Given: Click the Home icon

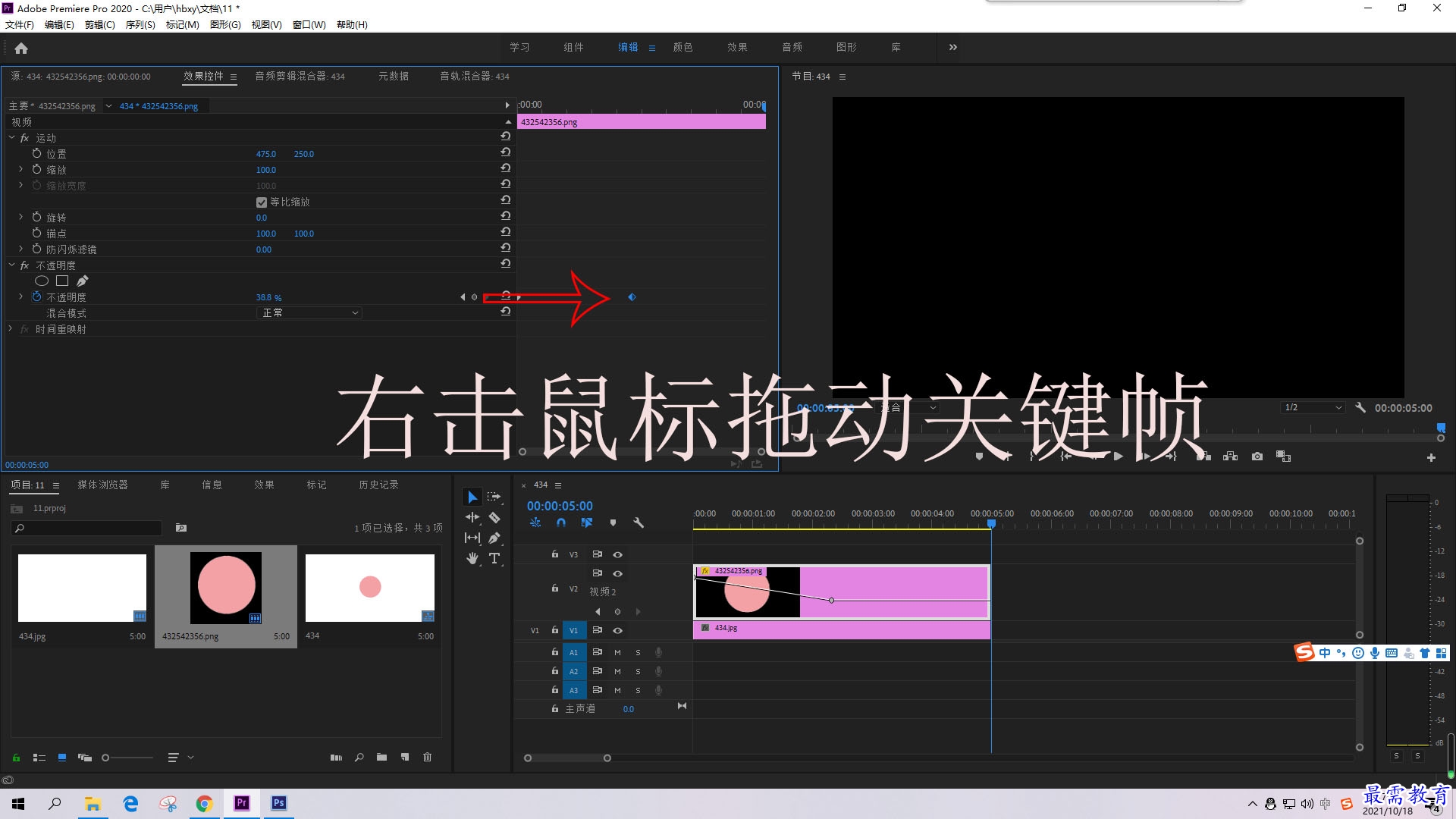Looking at the screenshot, I should [x=21, y=49].
